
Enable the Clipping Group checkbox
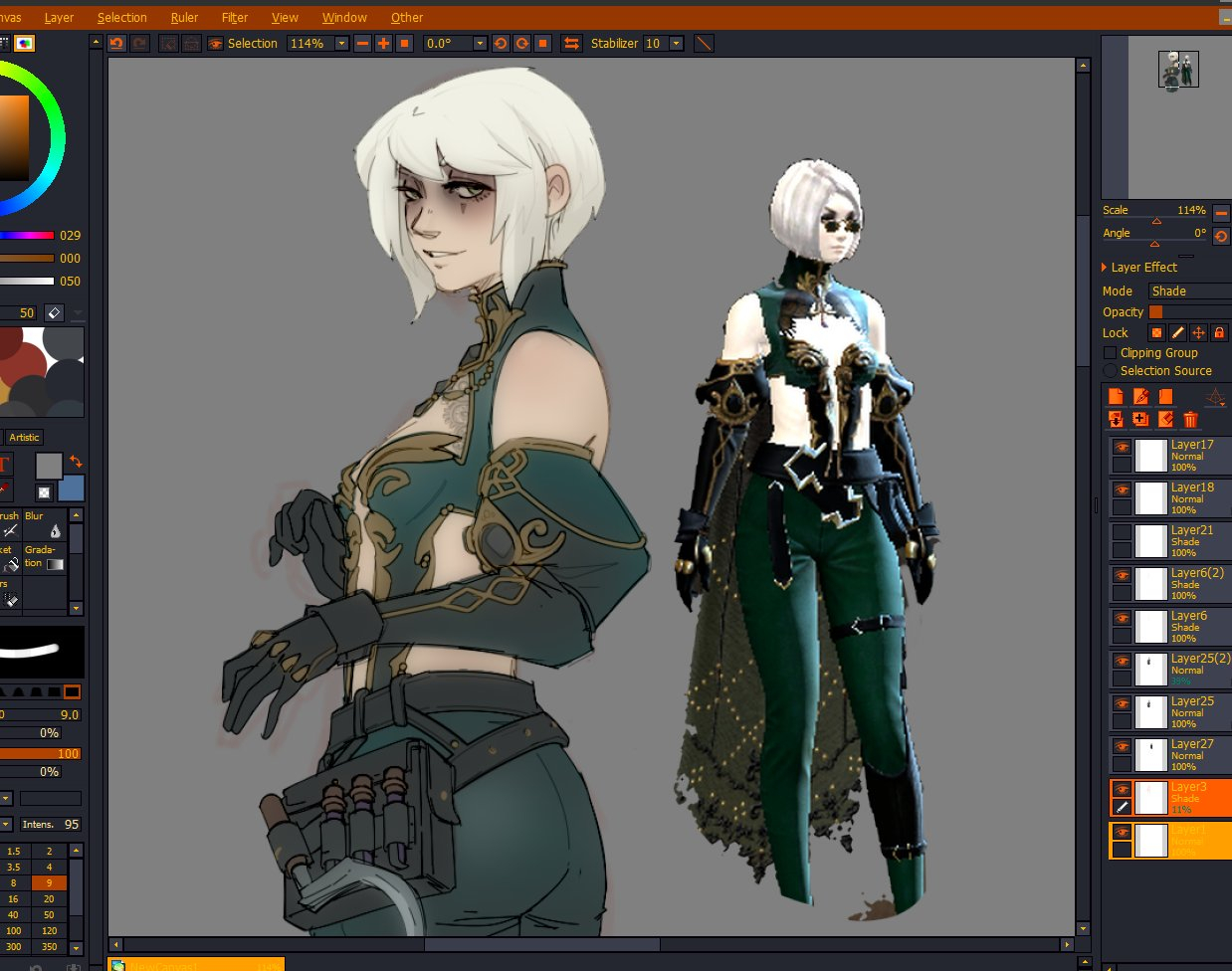coord(1110,353)
